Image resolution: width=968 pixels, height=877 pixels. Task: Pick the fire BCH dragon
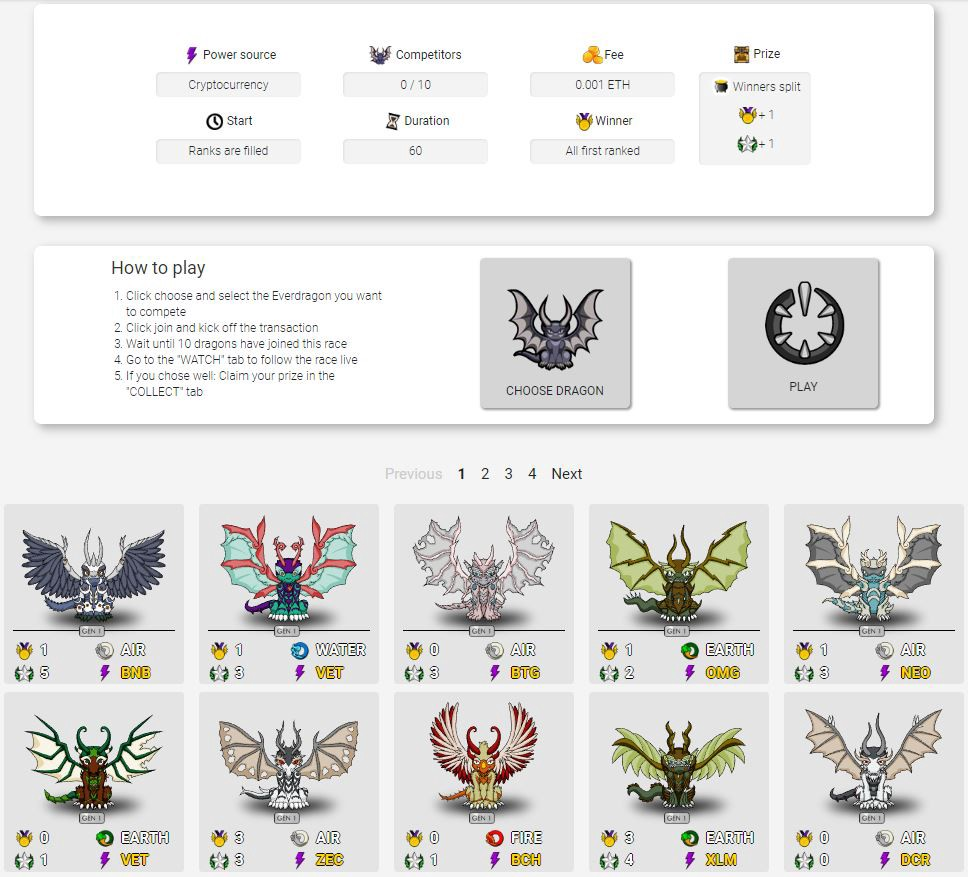(x=484, y=782)
